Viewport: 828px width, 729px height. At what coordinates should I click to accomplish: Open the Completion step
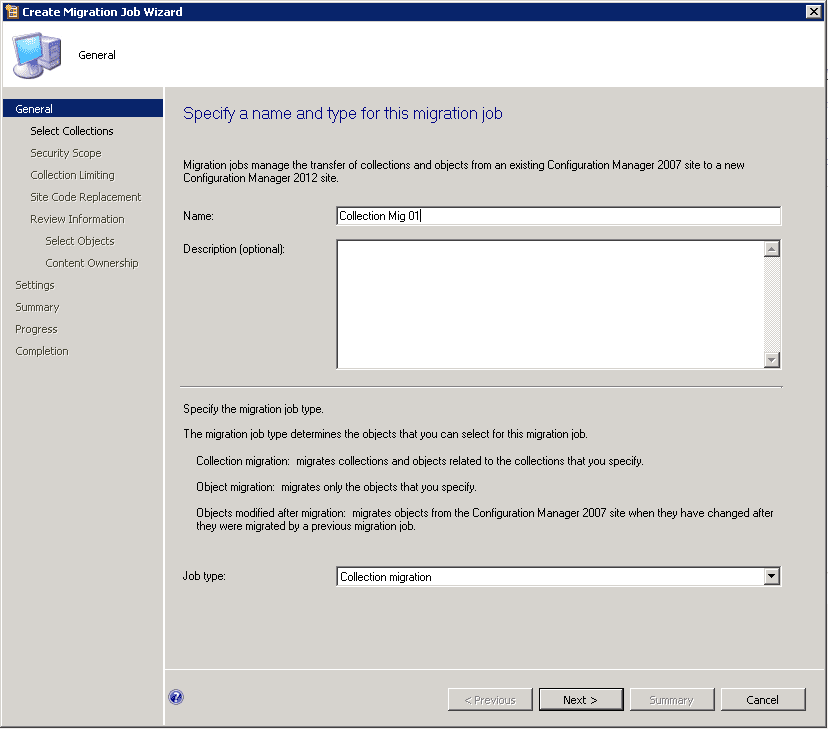(42, 351)
